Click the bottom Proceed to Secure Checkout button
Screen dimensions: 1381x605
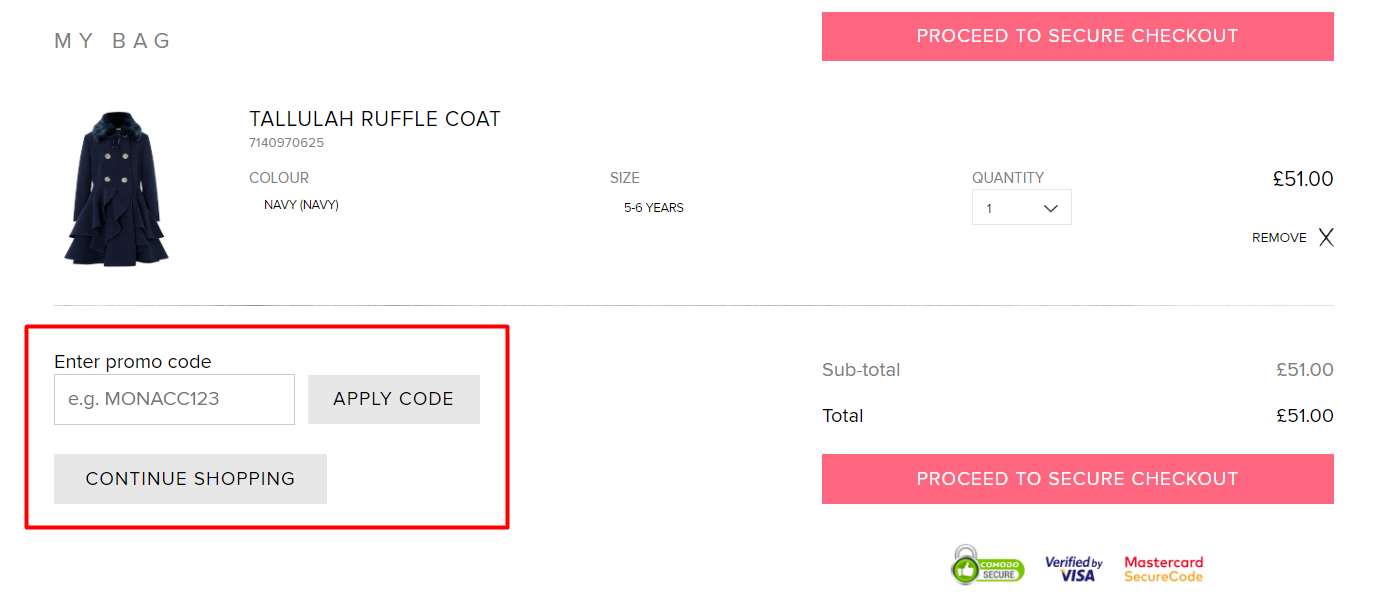click(x=1077, y=478)
